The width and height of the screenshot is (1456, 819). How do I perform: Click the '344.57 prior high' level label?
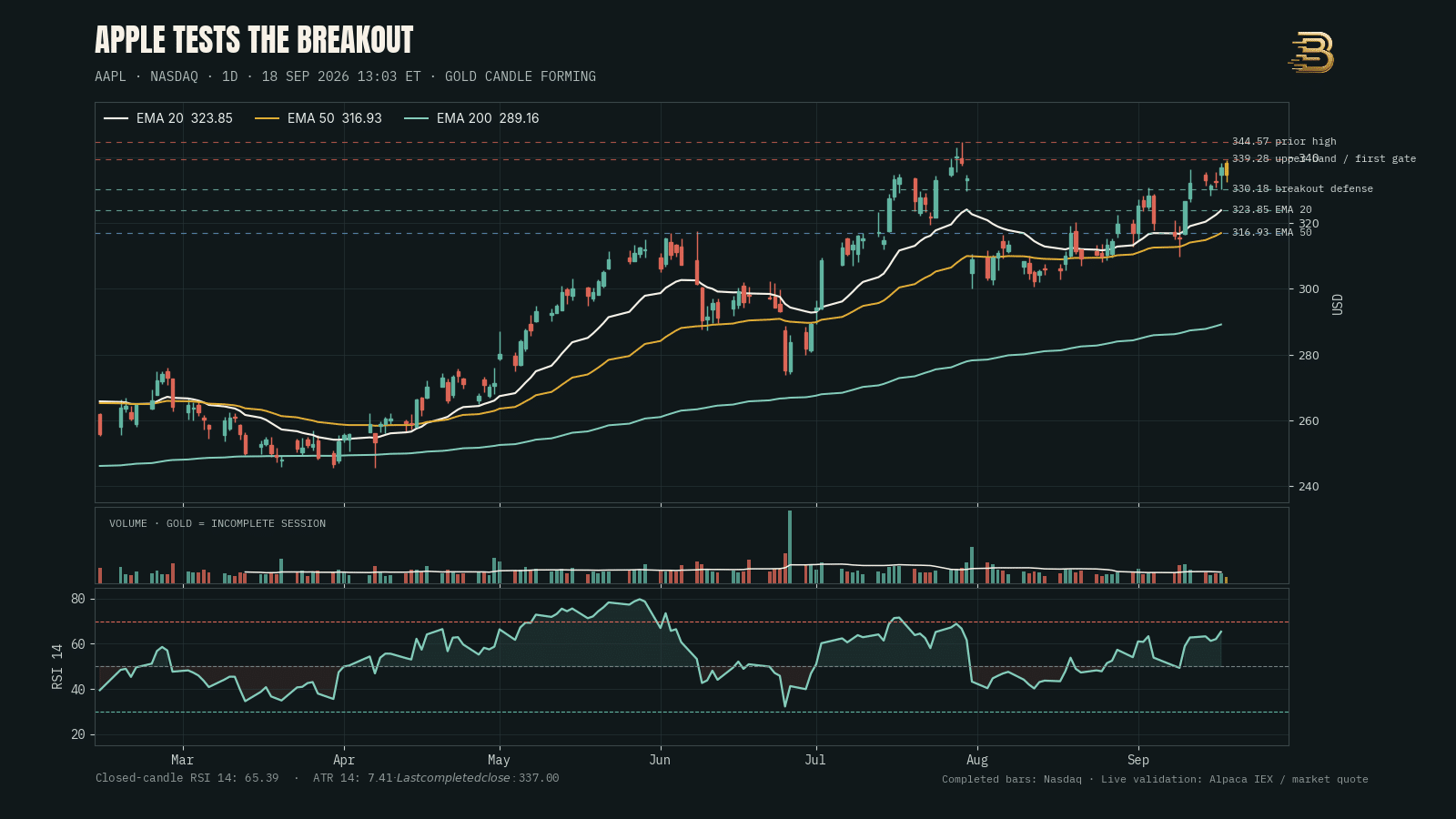tap(1284, 141)
